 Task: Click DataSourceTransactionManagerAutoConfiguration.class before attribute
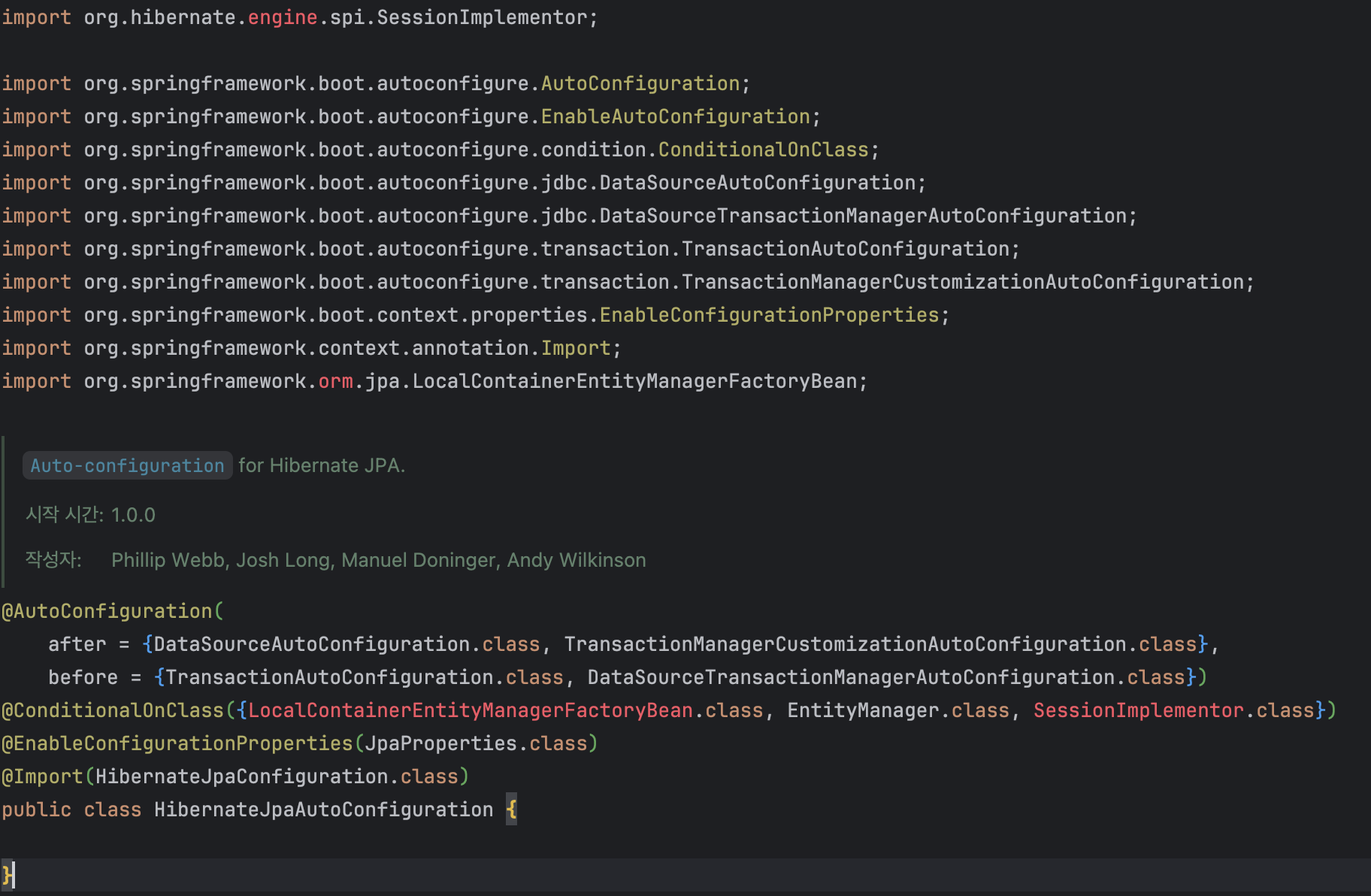tap(890, 677)
